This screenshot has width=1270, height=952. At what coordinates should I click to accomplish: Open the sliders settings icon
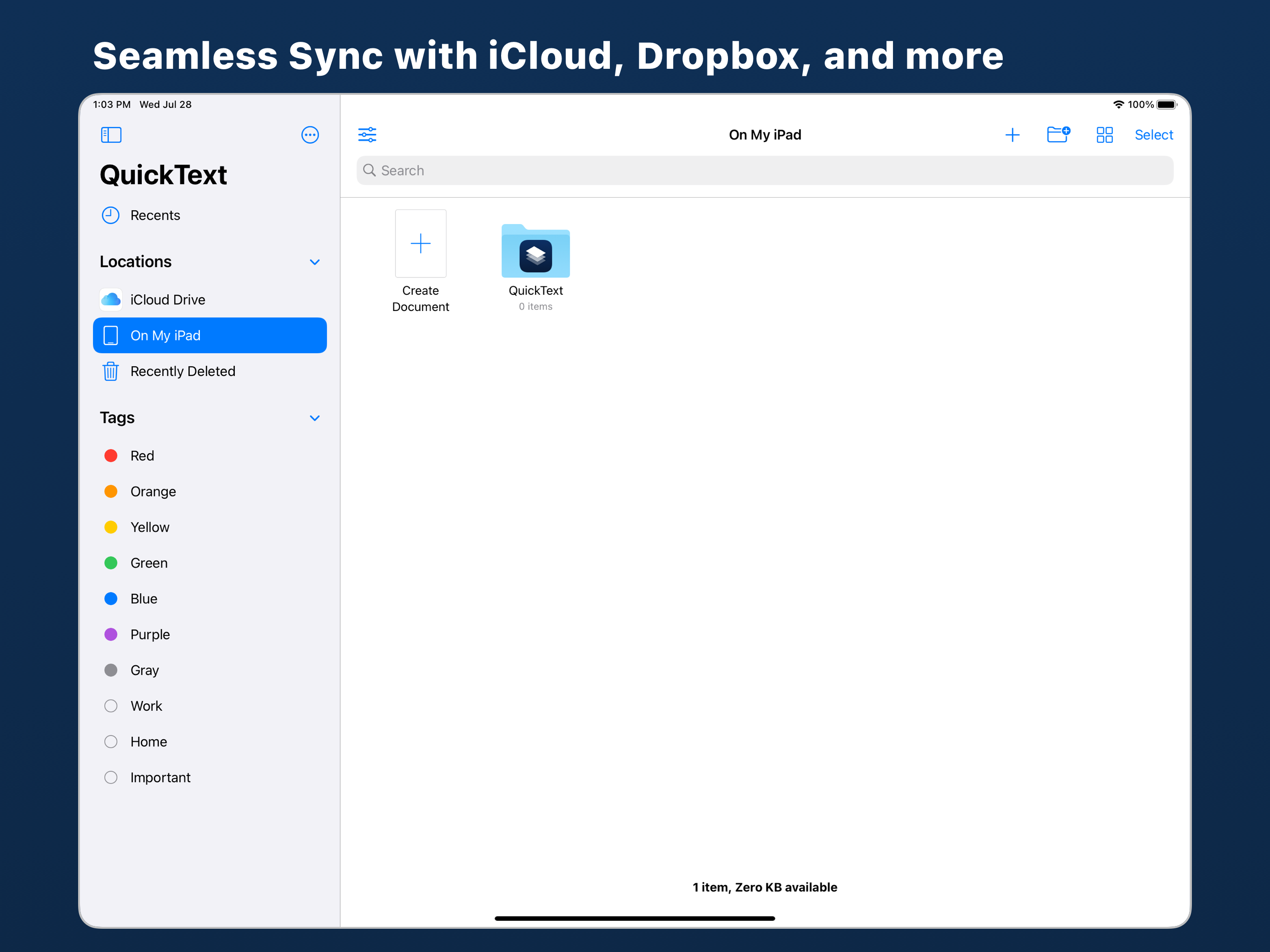367,135
